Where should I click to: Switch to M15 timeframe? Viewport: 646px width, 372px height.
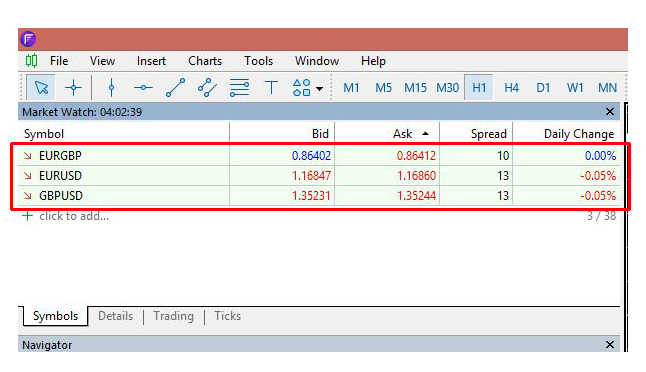pyautogui.click(x=415, y=87)
